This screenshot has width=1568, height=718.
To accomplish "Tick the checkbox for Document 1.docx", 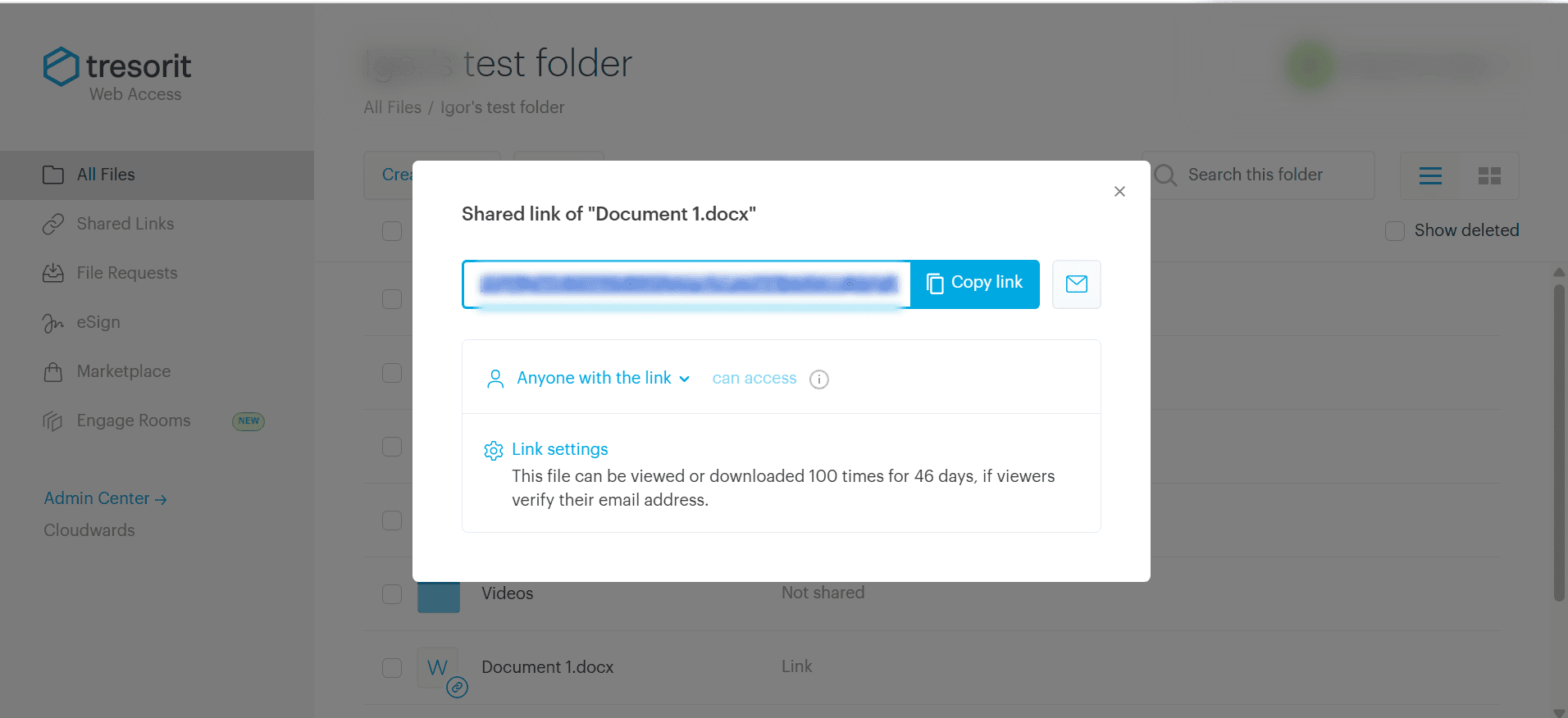I will click(x=392, y=668).
